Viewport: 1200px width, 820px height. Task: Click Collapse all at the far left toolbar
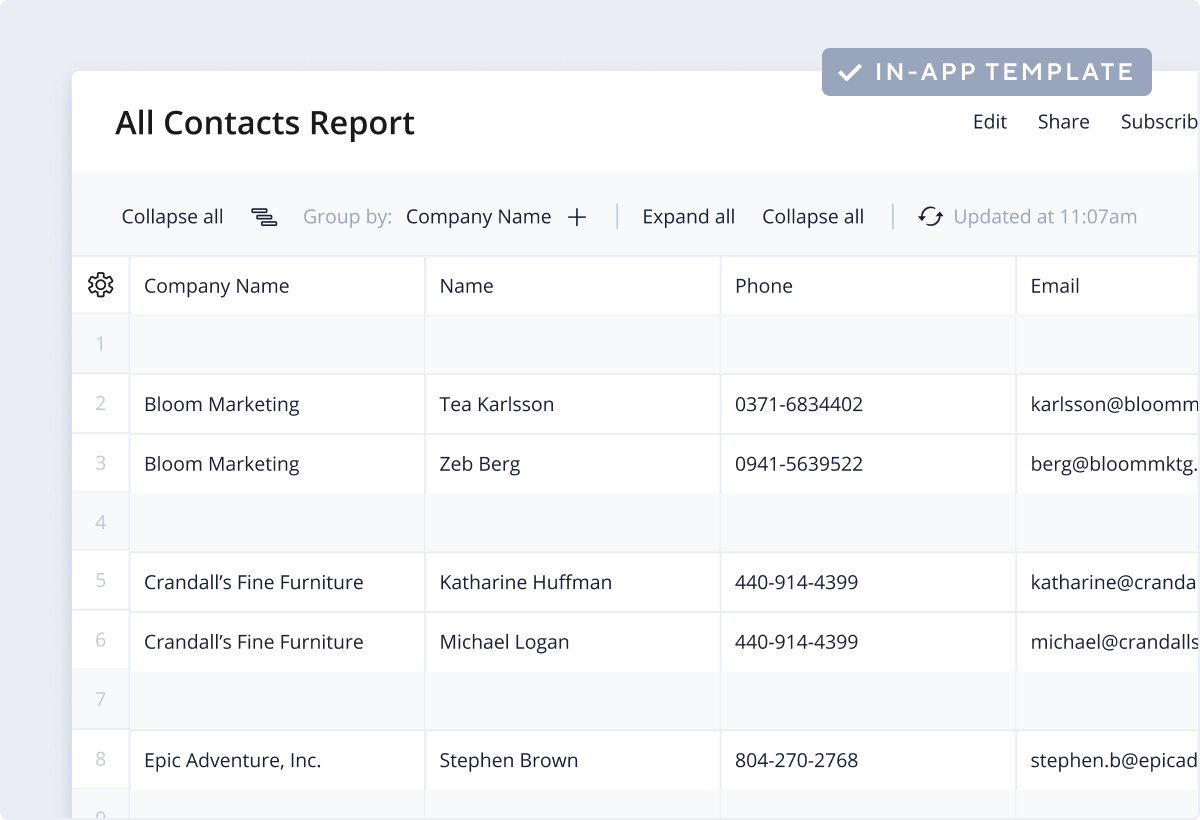(x=172, y=216)
